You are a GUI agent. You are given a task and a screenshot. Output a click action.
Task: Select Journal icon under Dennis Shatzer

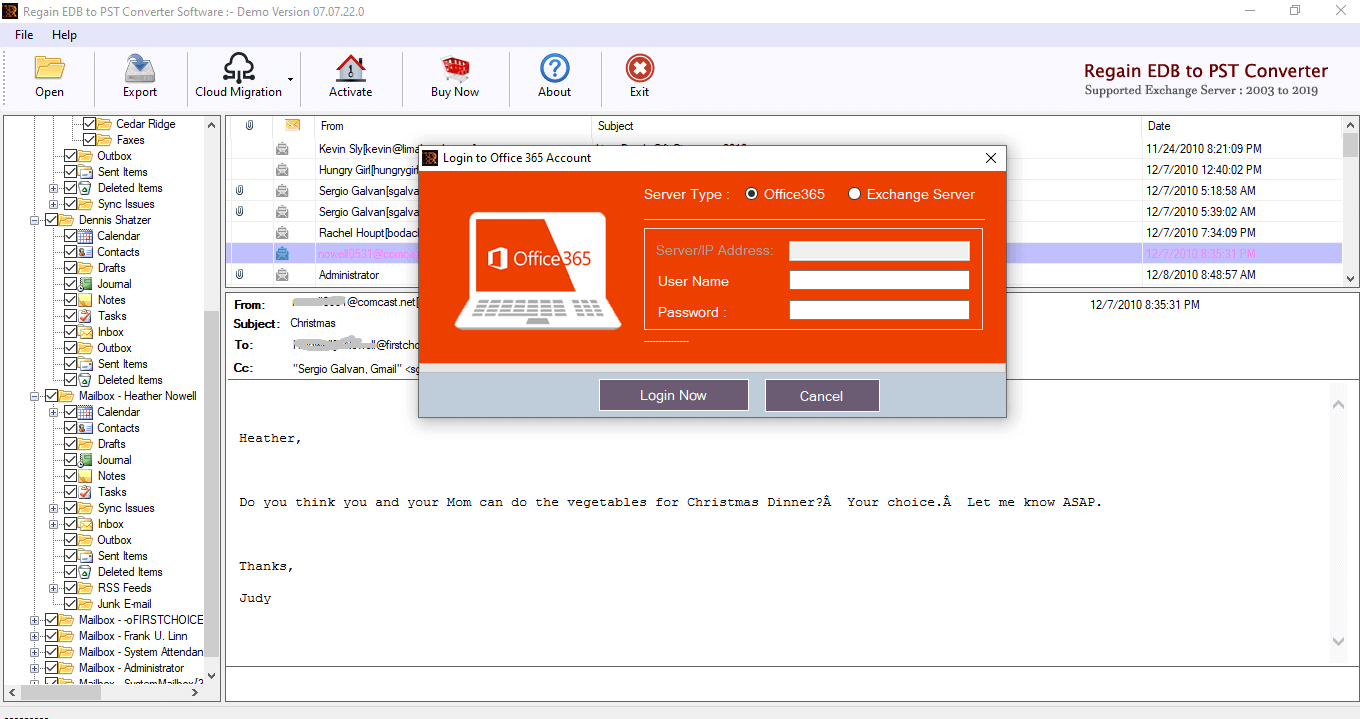(86, 284)
